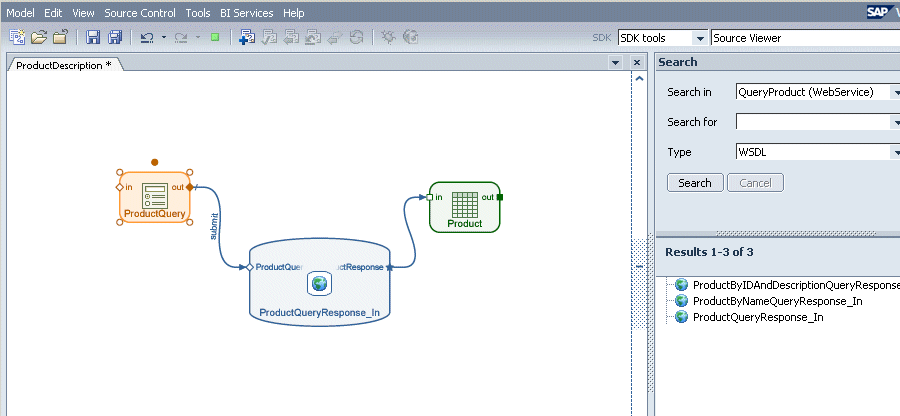Click the add to source control icon

point(247,38)
